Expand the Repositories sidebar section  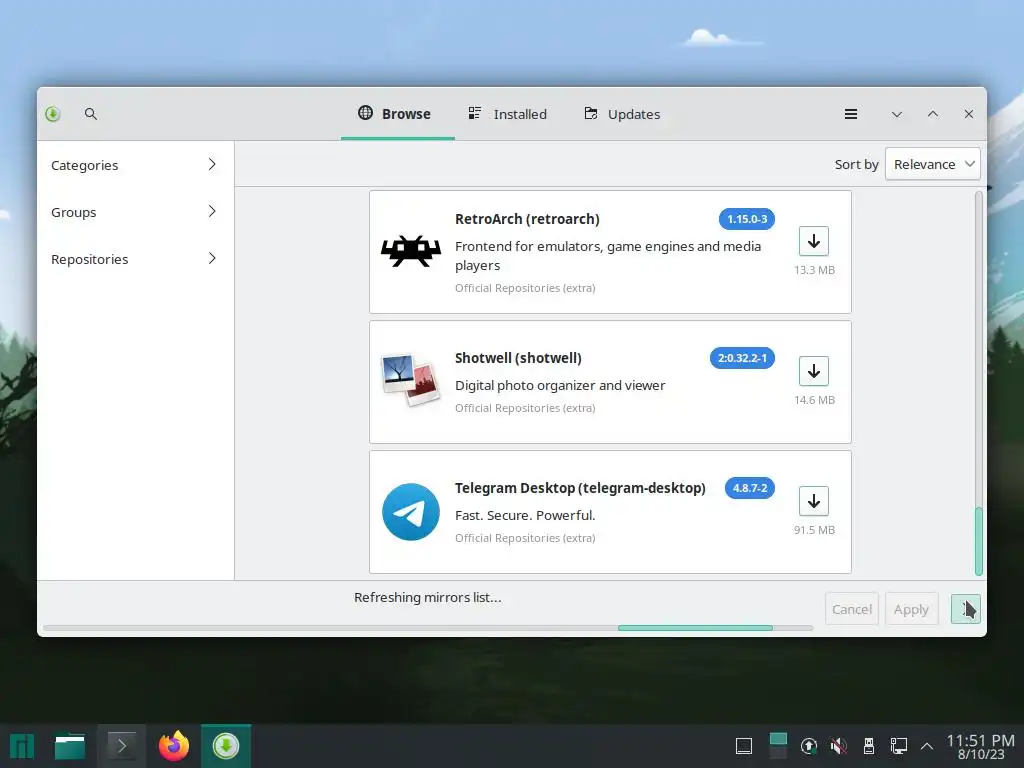[x=135, y=259]
